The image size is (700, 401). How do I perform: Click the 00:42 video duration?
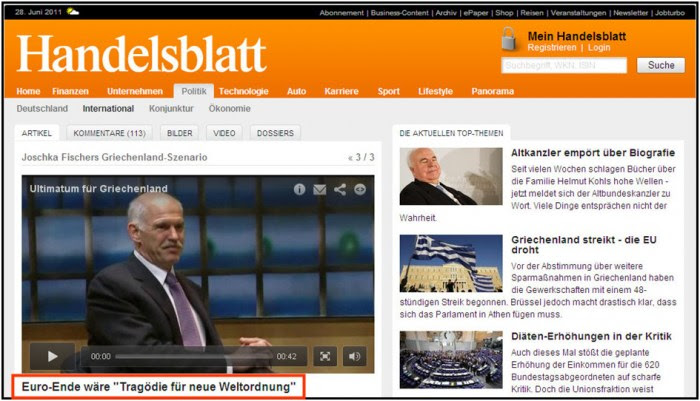286,356
